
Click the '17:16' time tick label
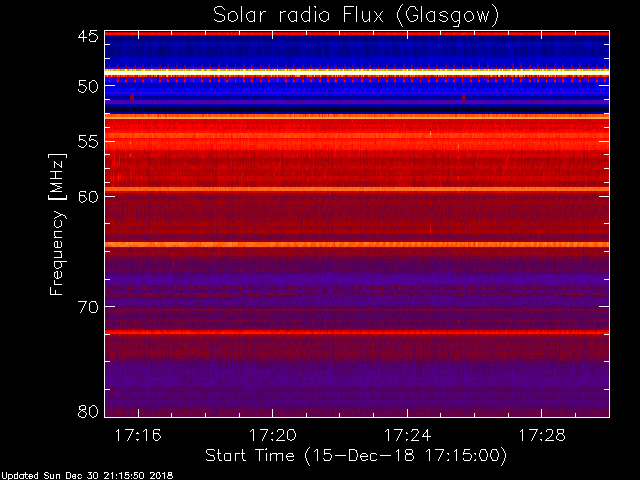click(138, 436)
